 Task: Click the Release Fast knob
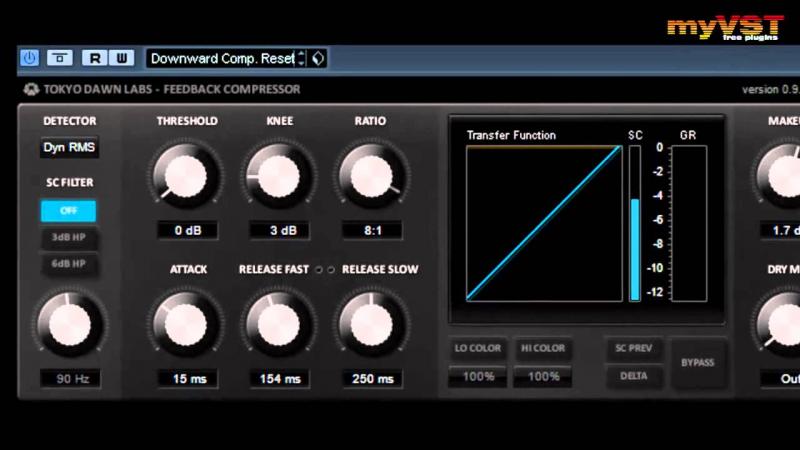click(279, 324)
